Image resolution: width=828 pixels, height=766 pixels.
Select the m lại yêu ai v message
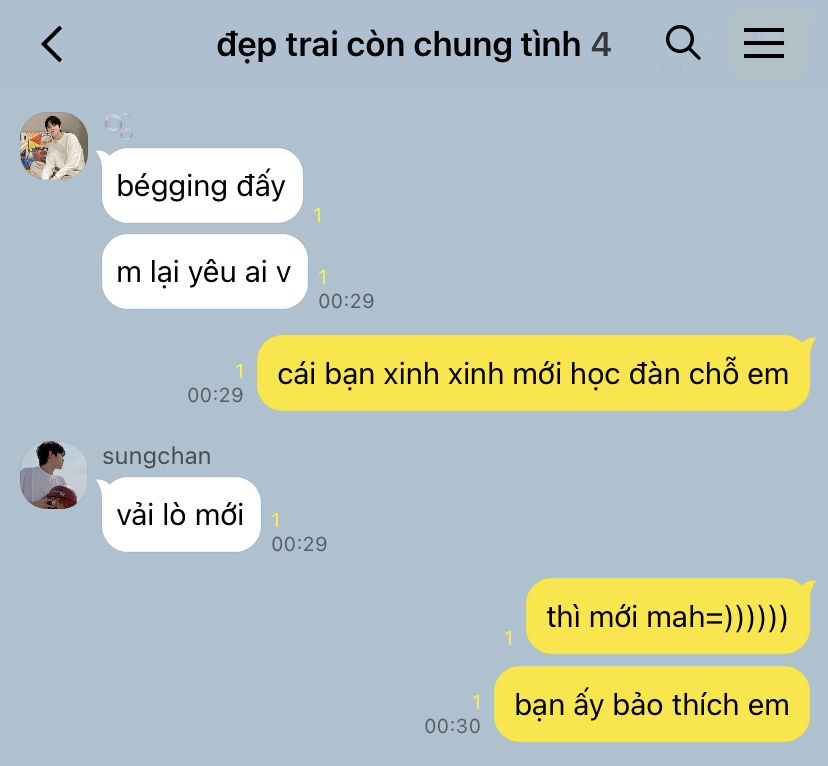click(x=204, y=272)
